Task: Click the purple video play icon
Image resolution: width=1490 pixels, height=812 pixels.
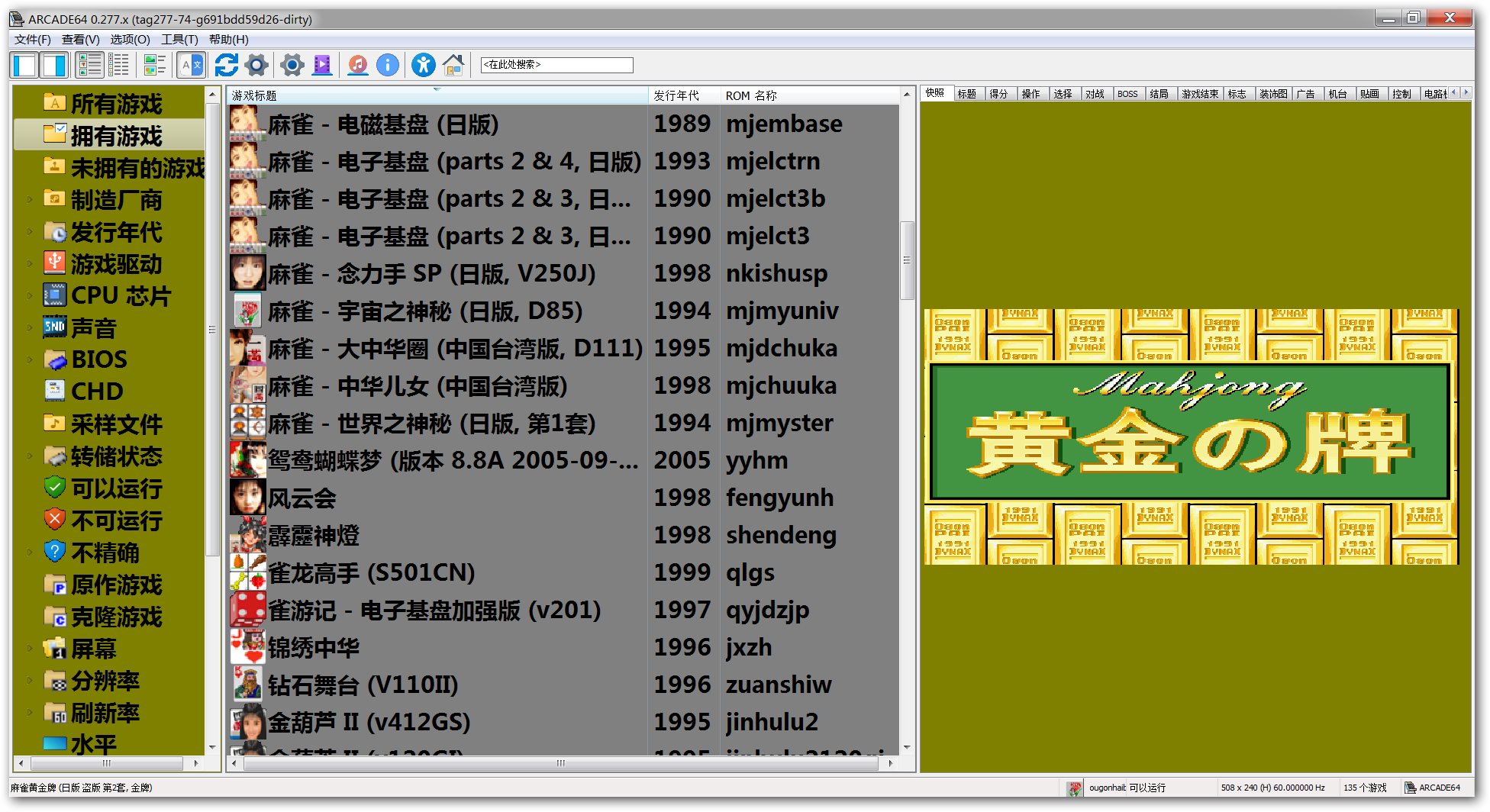Action: pyautogui.click(x=322, y=66)
